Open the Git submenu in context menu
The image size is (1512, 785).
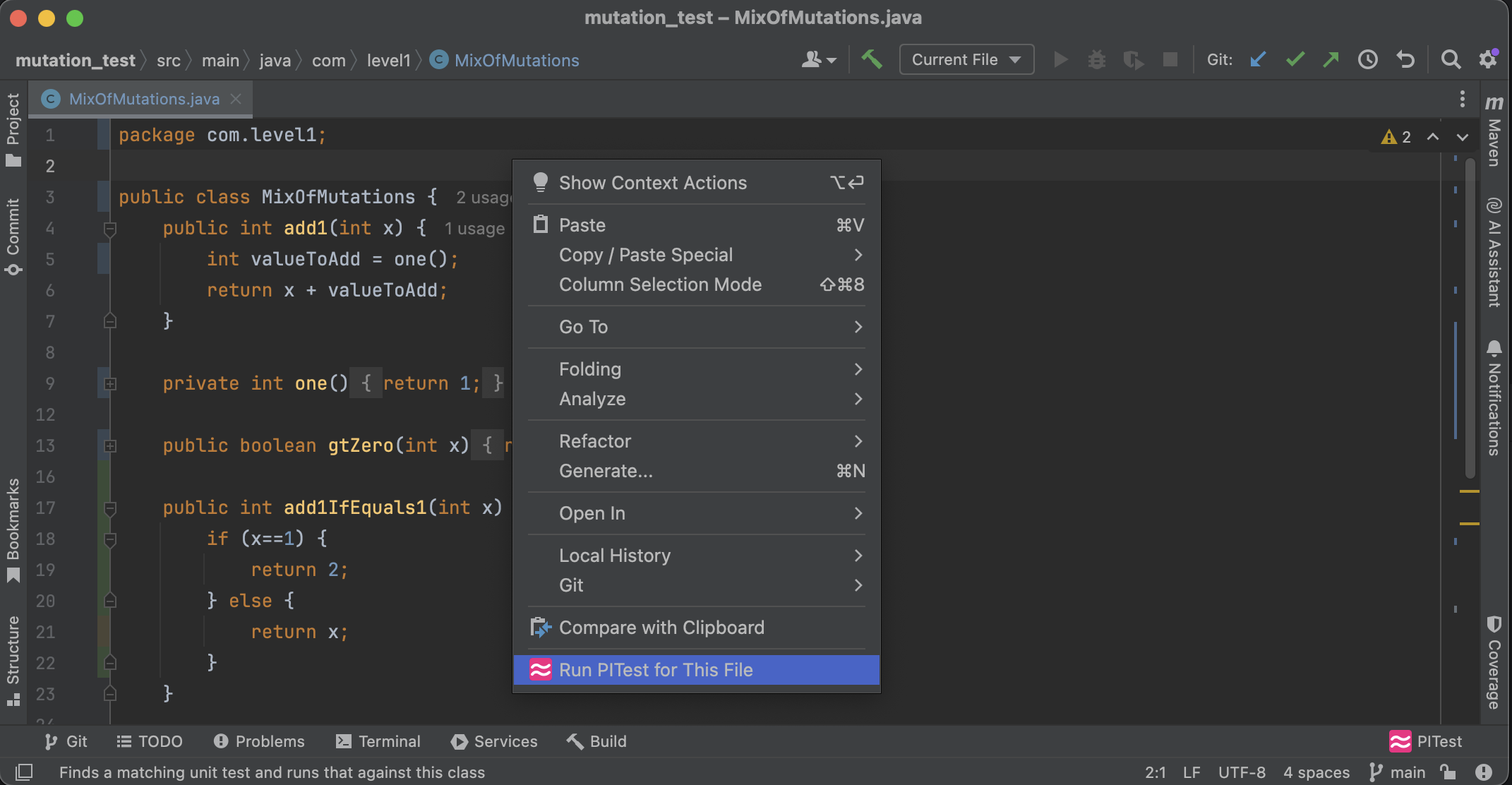[697, 585]
